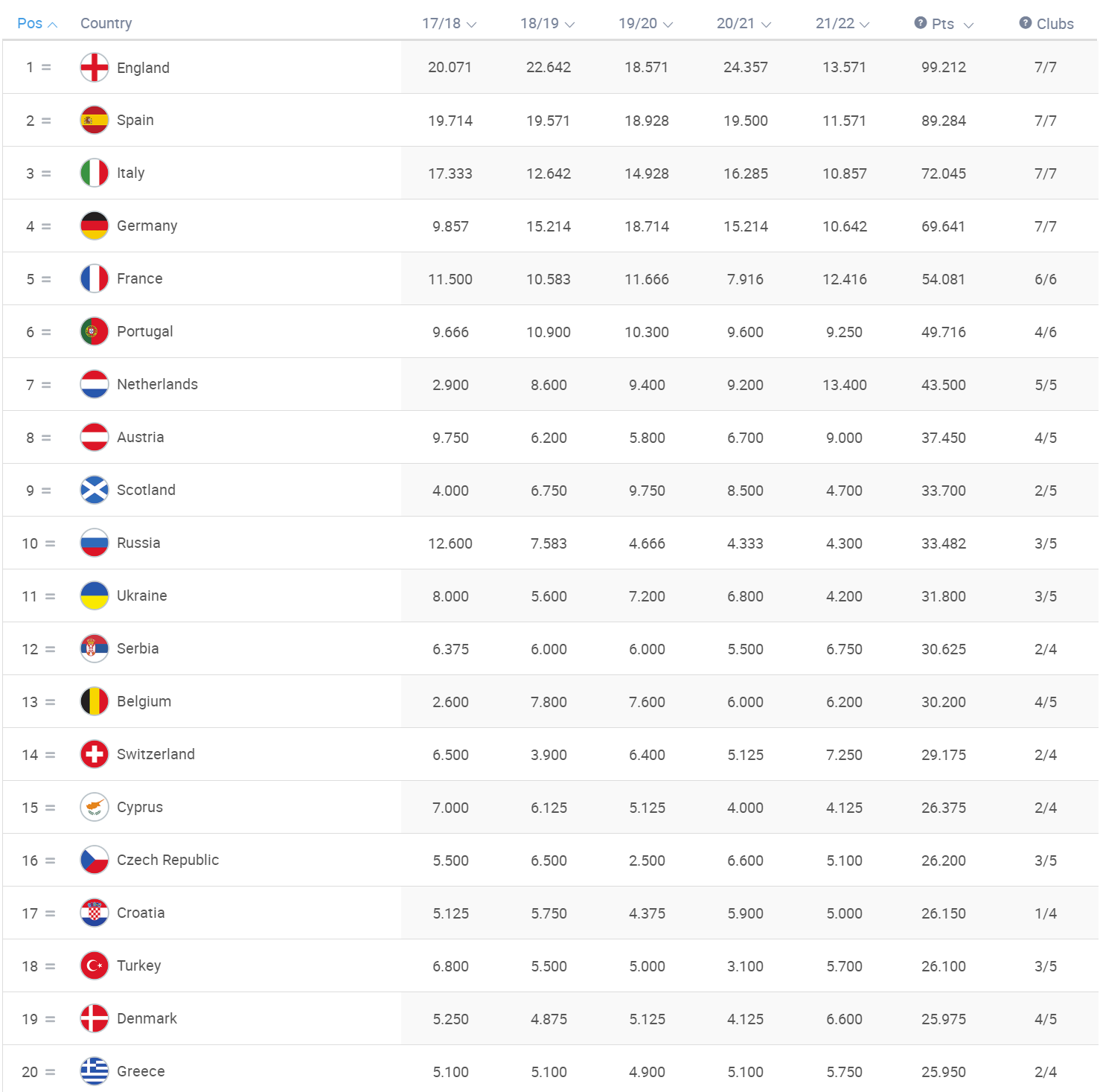Click the Country column header

tap(106, 24)
